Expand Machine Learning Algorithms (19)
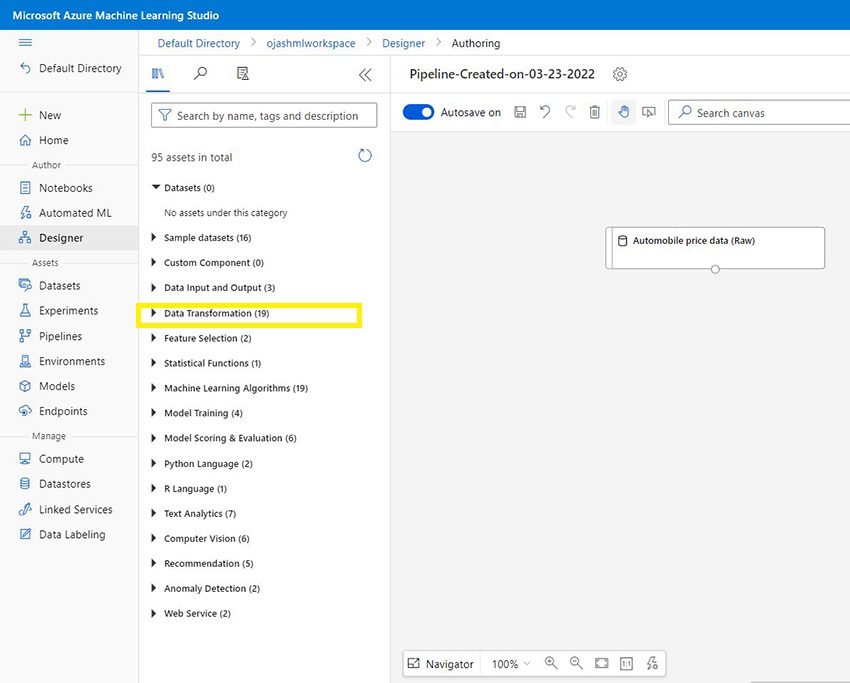This screenshot has width=850, height=683. 154,388
